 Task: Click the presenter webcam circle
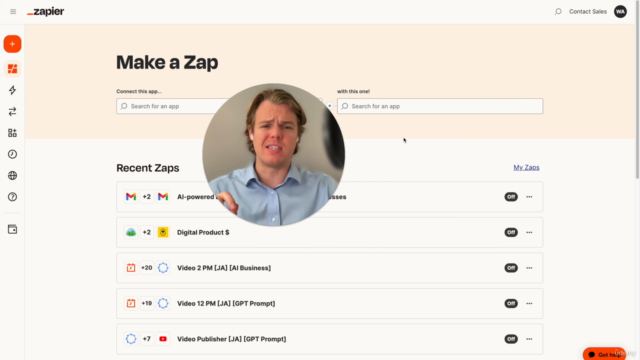coord(273,155)
